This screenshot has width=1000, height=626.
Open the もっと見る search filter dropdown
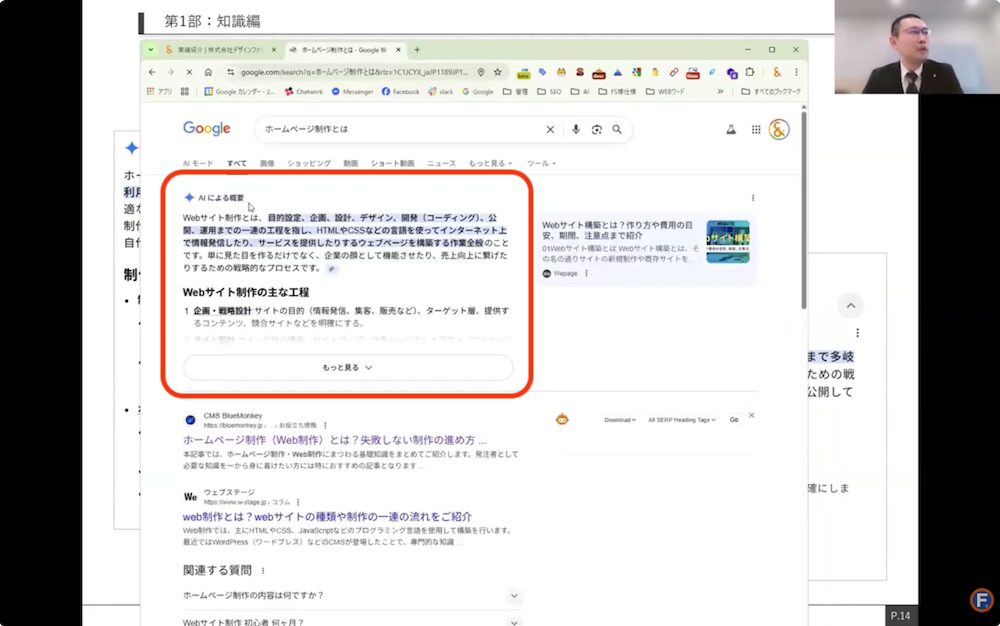490,163
